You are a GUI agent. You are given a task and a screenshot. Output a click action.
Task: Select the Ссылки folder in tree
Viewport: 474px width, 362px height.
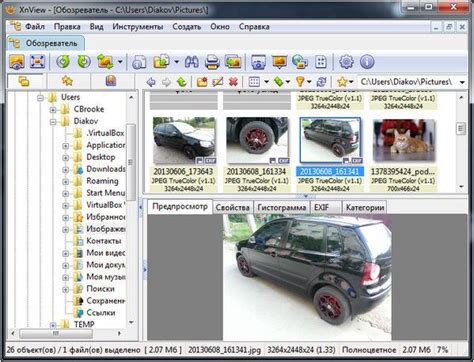click(x=101, y=313)
